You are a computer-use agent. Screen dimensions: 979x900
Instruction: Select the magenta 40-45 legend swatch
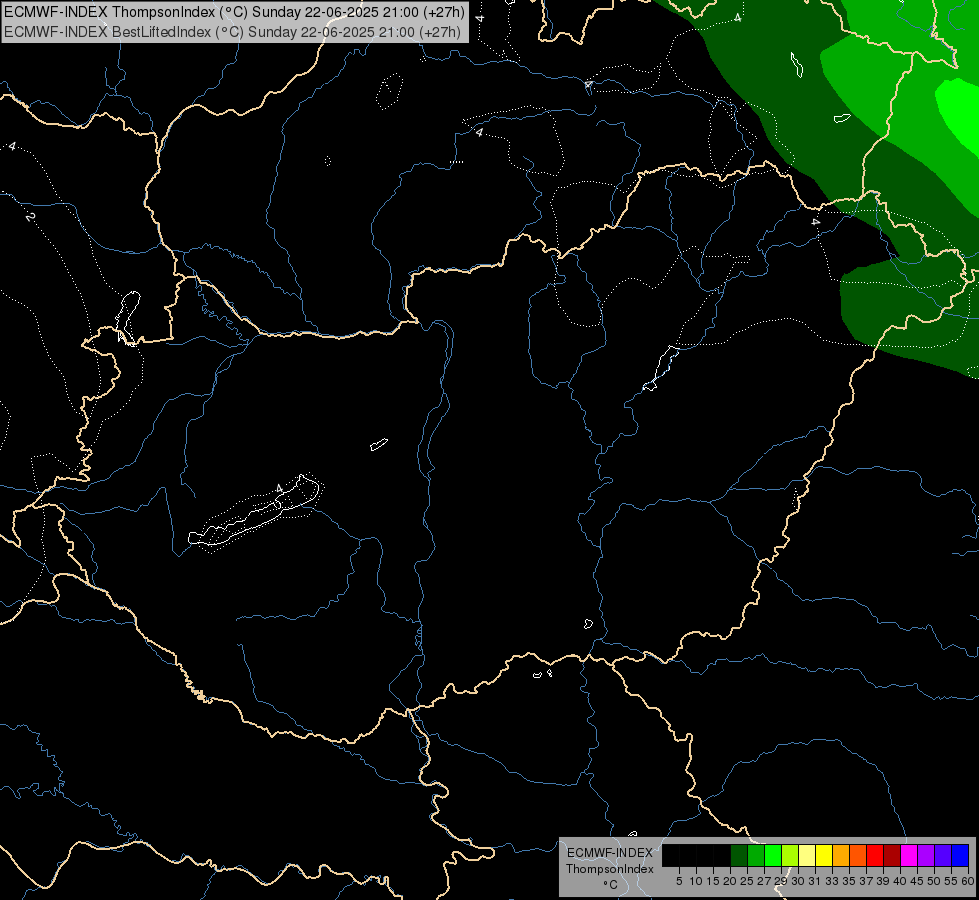tap(909, 855)
